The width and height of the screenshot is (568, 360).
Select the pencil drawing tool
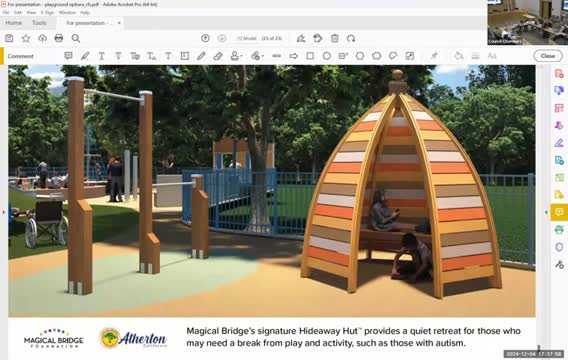tap(201, 56)
